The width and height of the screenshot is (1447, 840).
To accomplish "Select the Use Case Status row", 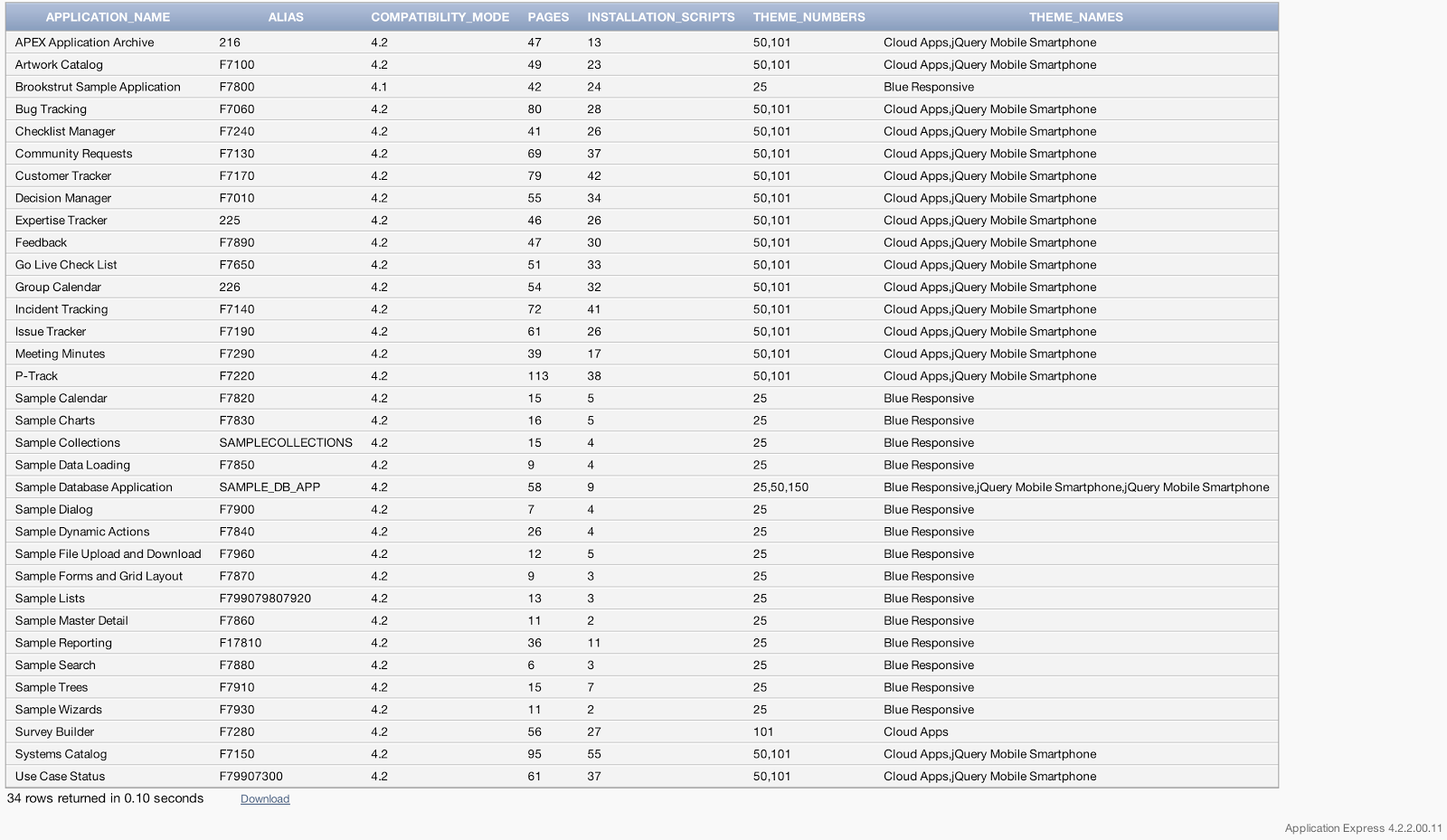I will (59, 776).
